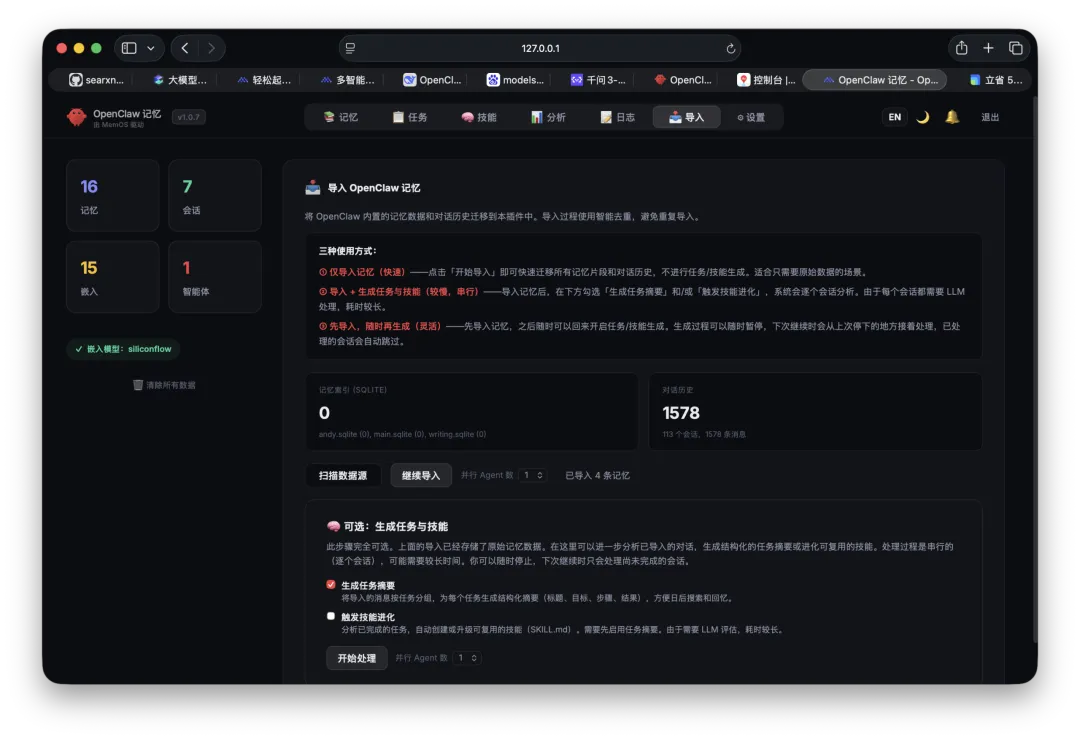The image size is (1080, 740).
Task: Click 开始处理 button
Action: point(357,658)
